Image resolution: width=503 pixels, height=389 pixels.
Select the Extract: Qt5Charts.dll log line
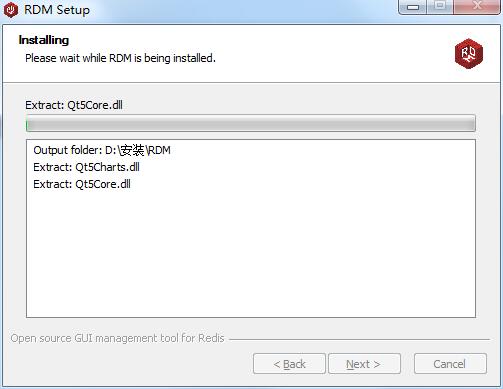pos(86,167)
